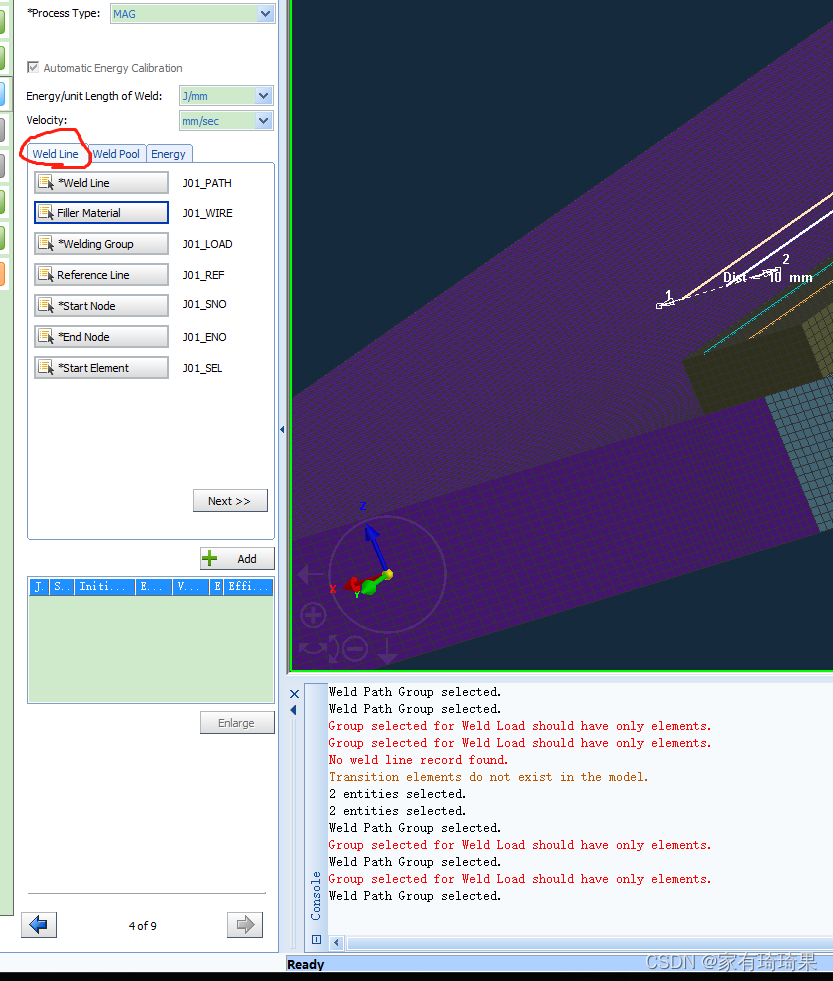Click the Start Element picker icon

(44, 367)
